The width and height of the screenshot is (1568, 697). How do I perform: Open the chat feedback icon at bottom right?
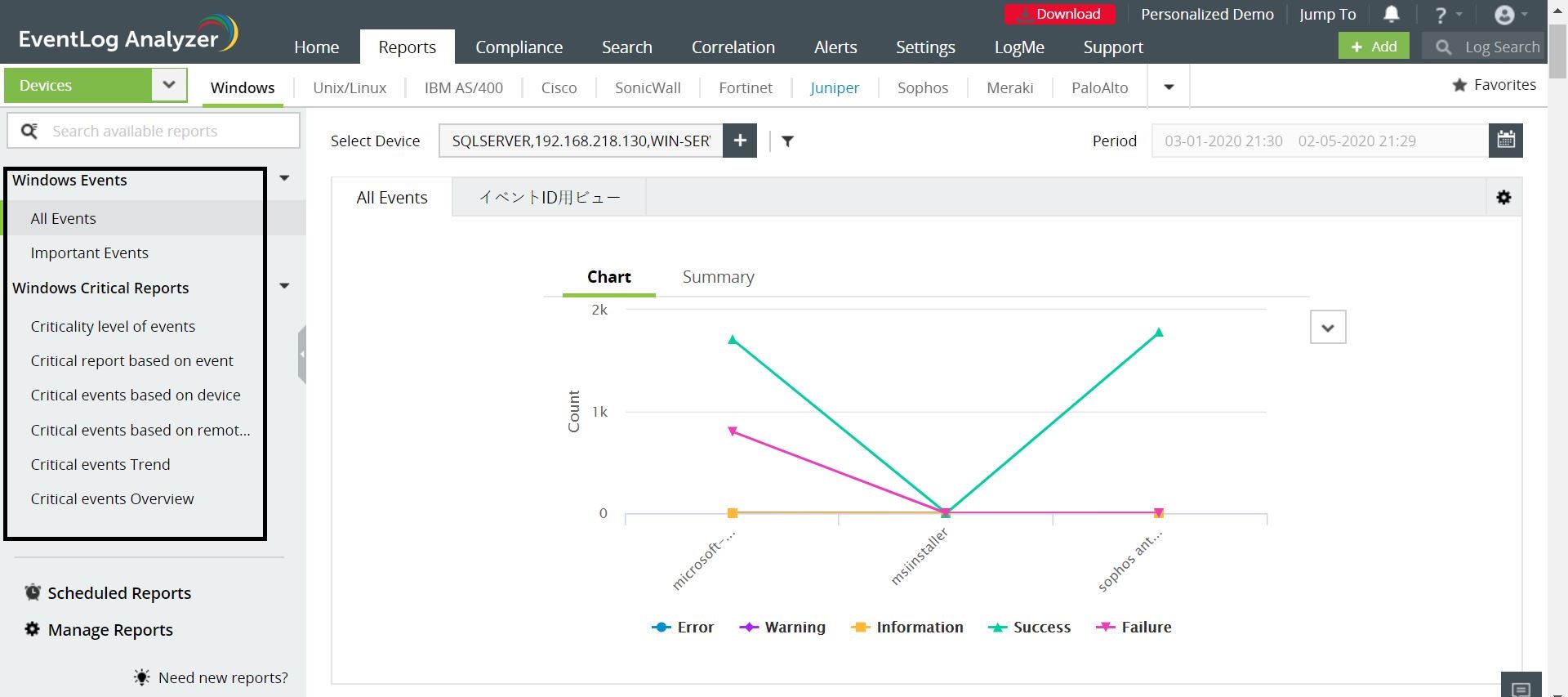(x=1521, y=688)
